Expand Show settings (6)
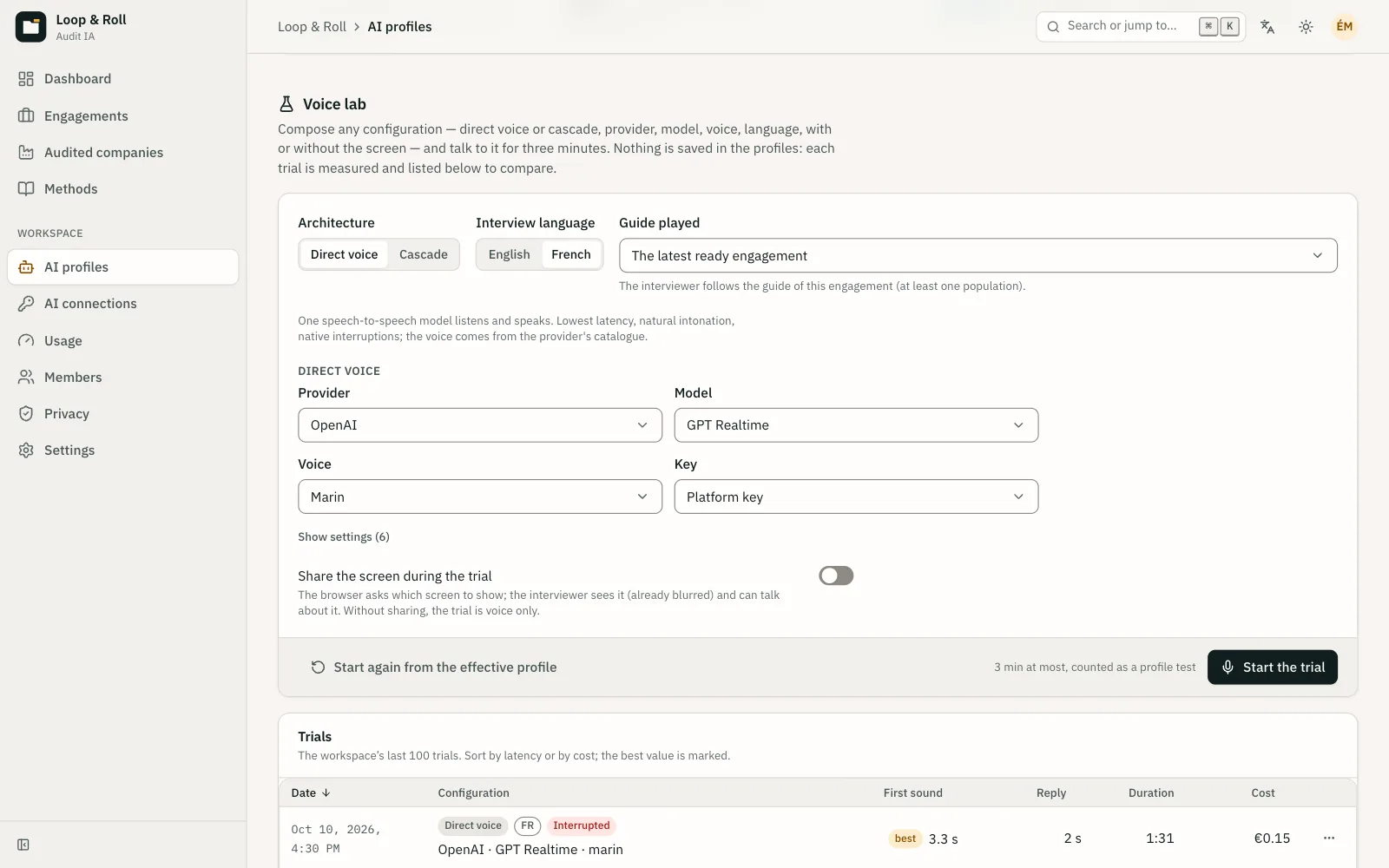This screenshot has width=1389, height=868. (x=344, y=537)
